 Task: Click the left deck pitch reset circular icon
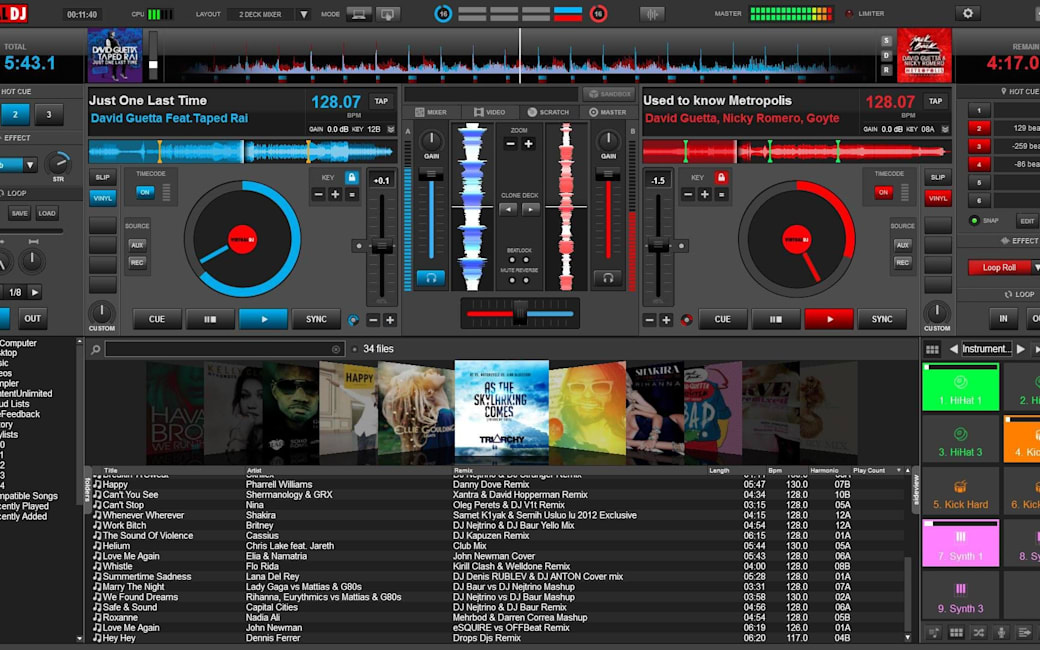point(353,320)
